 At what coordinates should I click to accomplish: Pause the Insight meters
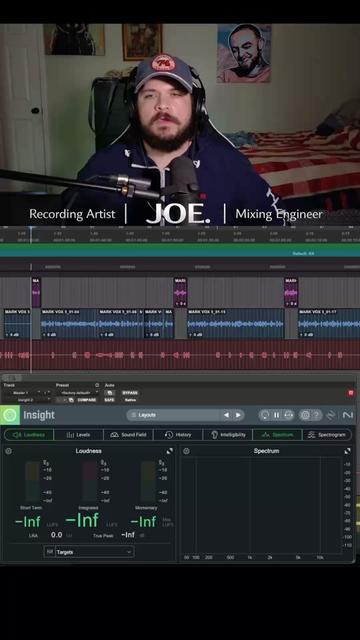277,415
